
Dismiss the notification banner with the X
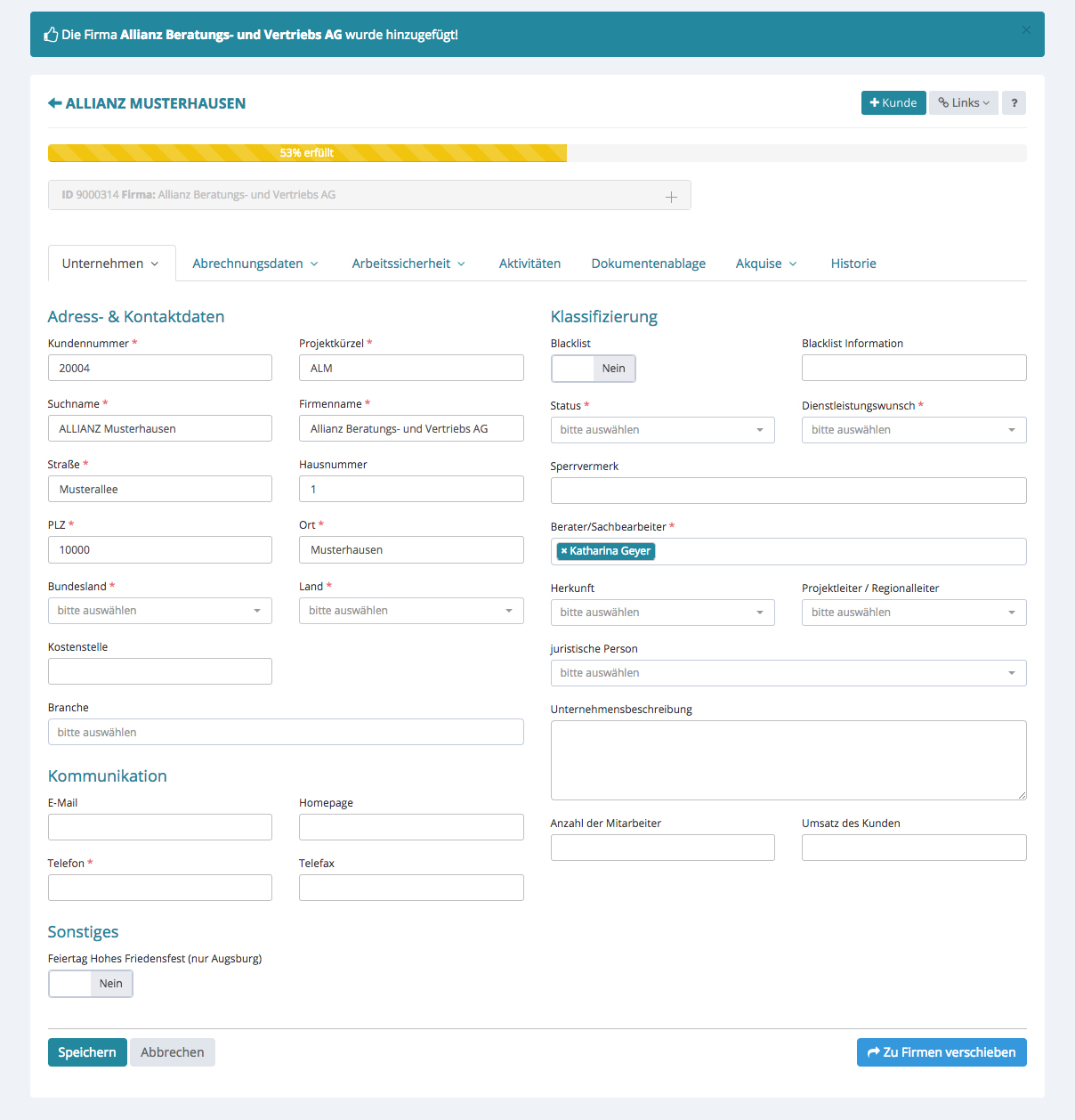1026,30
